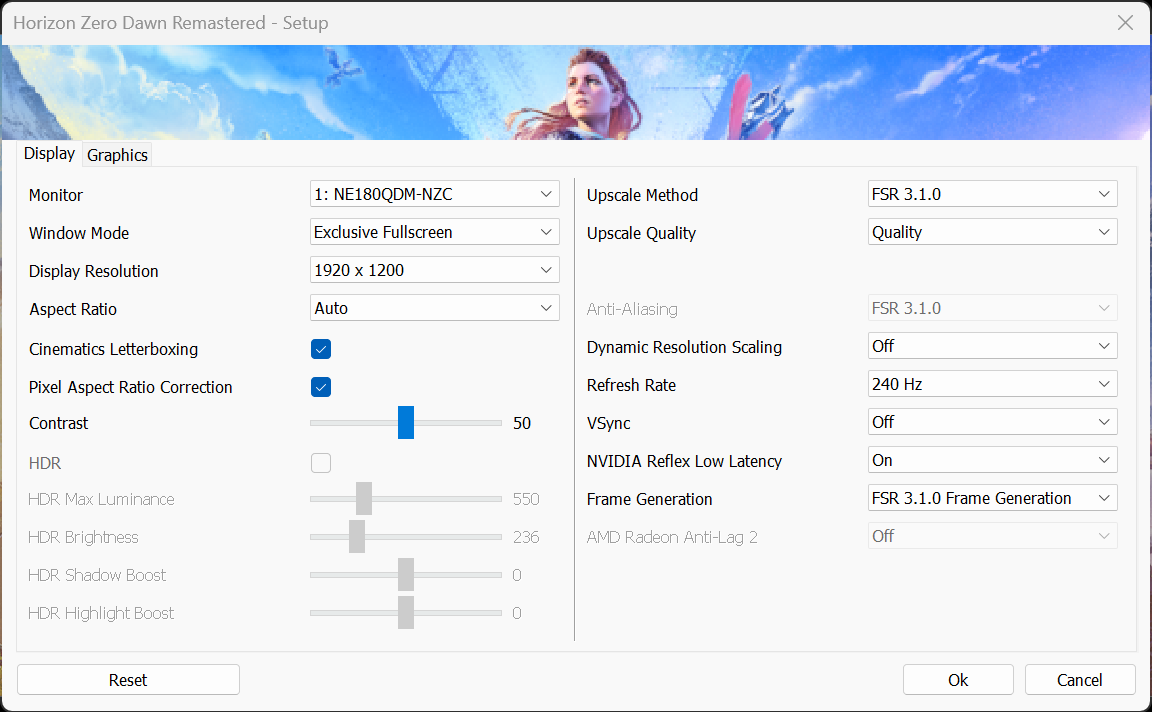
Task: Toggle the Cinematics Letterboxing checkbox
Action: (x=321, y=349)
